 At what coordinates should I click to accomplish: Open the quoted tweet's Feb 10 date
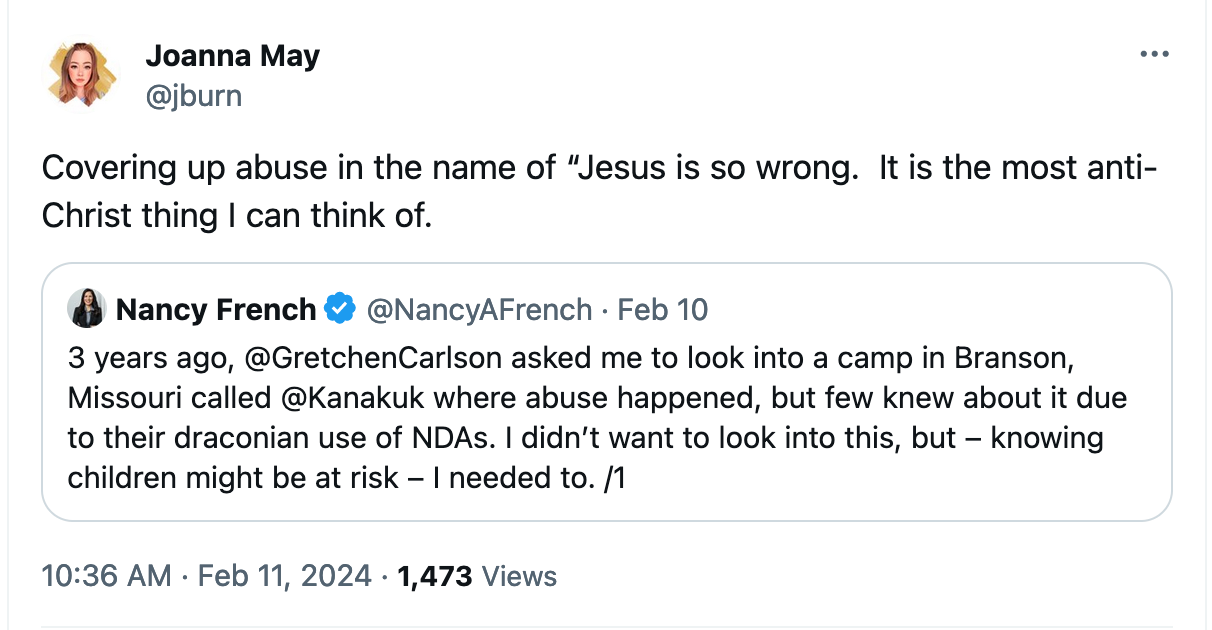662,310
